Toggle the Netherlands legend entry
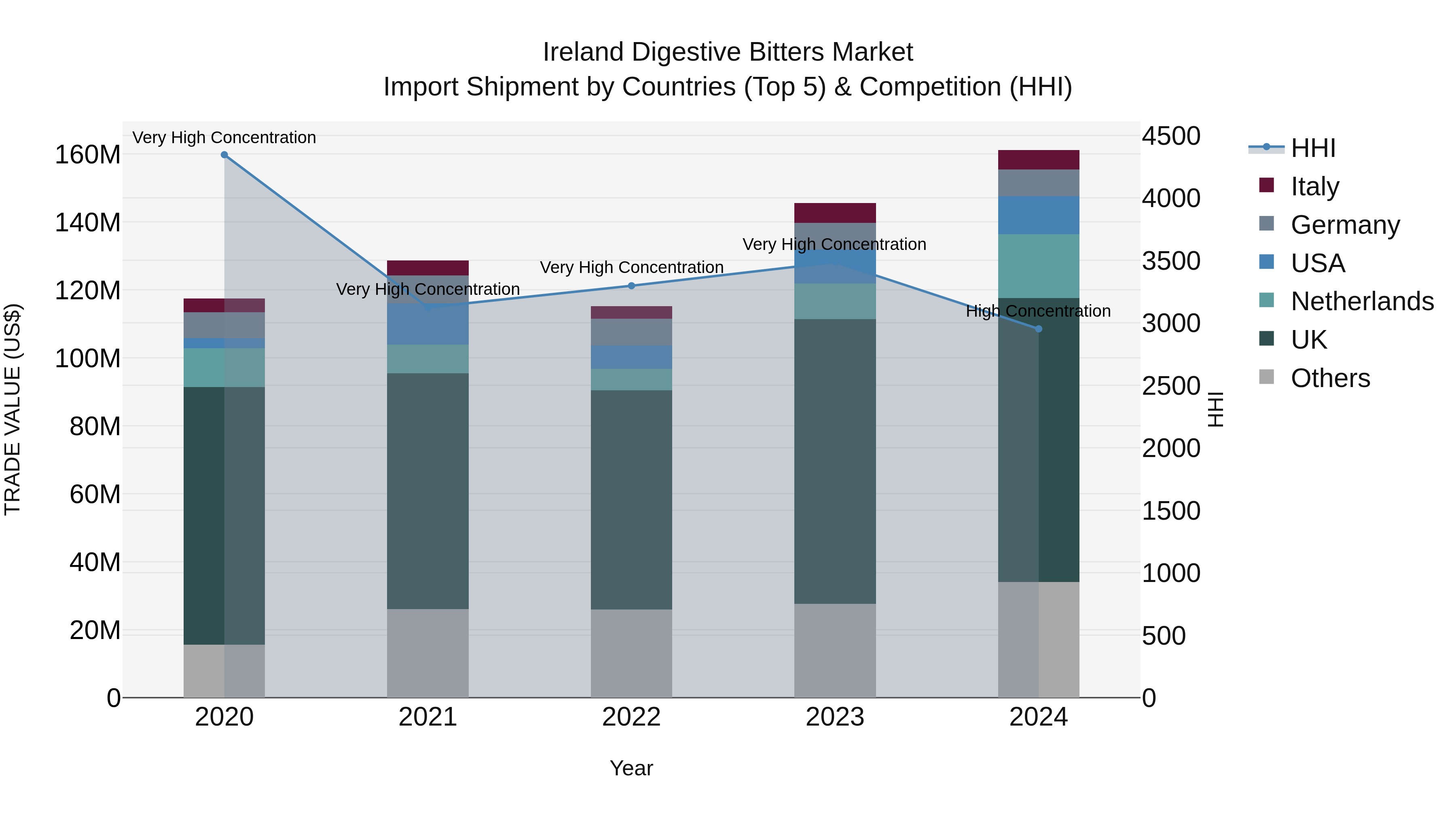Screen dimensions: 1456x819 (x=1346, y=301)
